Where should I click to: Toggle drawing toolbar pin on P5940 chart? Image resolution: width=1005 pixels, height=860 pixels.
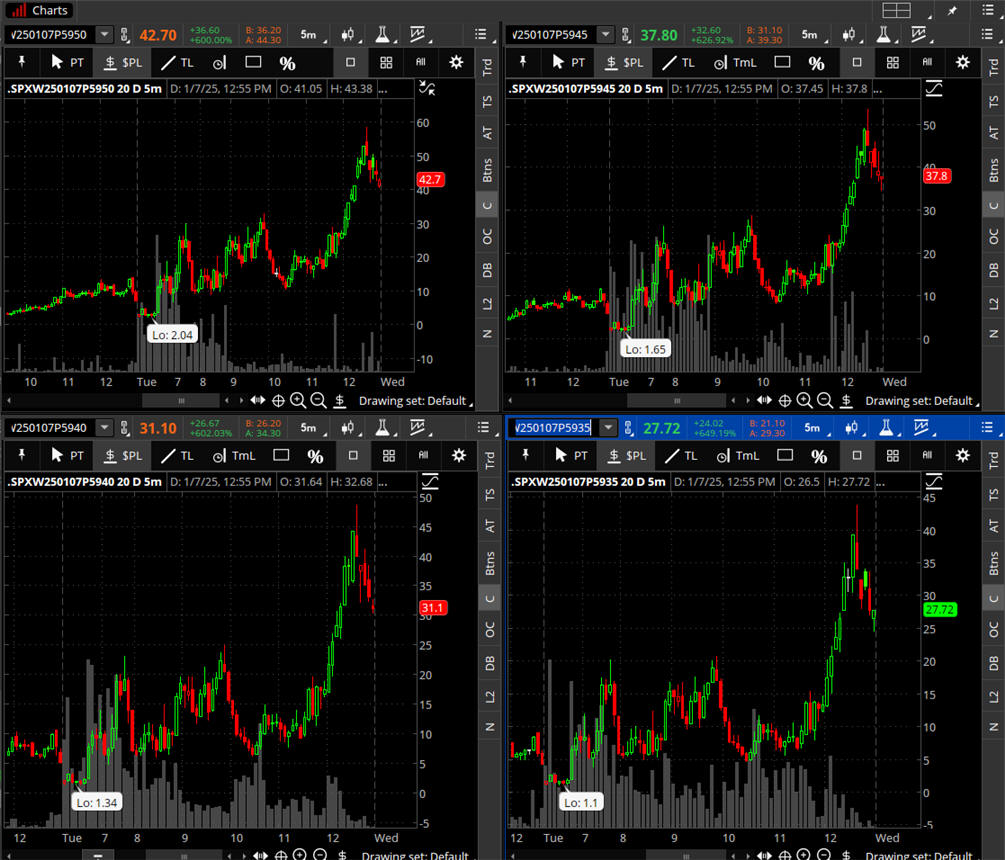[22, 456]
